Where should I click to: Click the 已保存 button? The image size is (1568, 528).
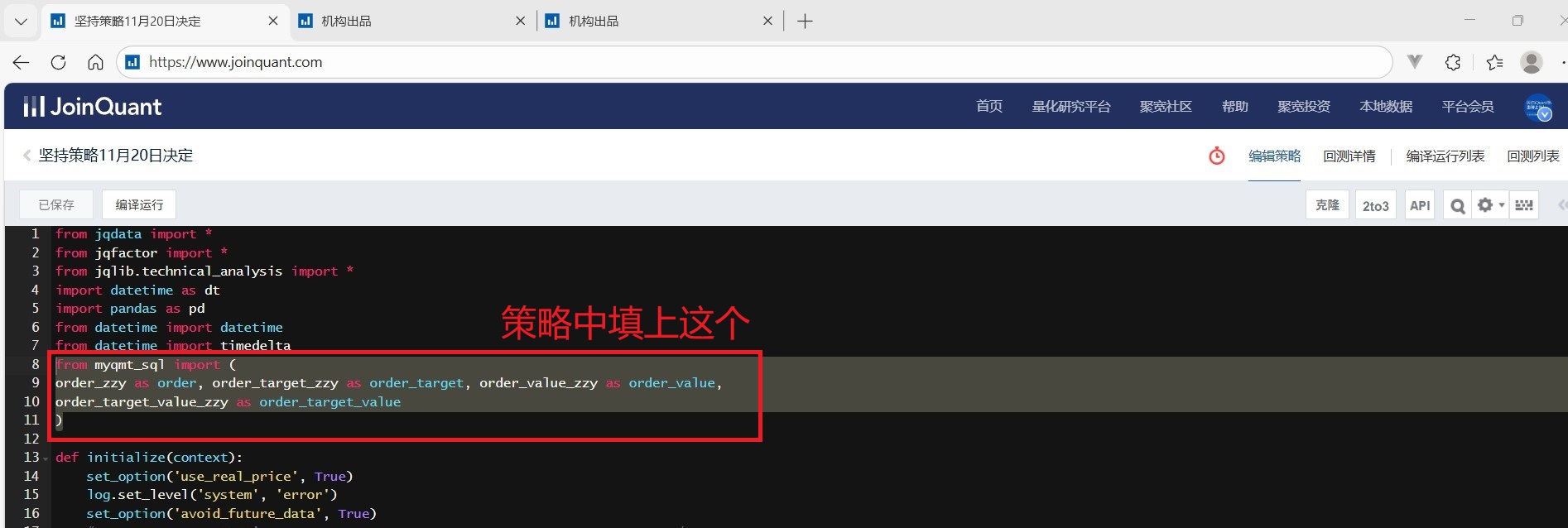pyautogui.click(x=56, y=204)
